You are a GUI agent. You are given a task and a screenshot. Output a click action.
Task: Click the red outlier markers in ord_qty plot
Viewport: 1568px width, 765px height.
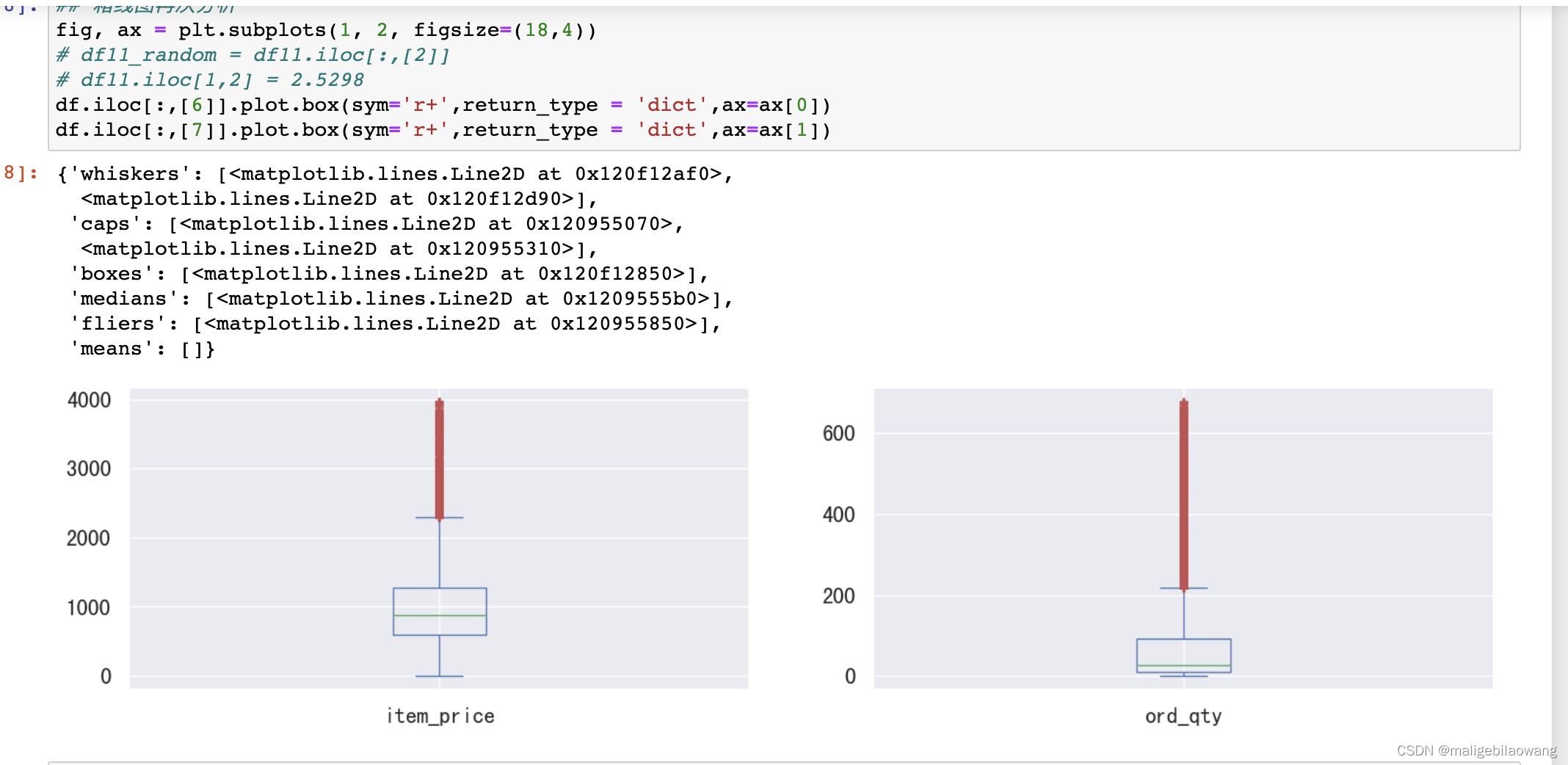coord(1183,495)
